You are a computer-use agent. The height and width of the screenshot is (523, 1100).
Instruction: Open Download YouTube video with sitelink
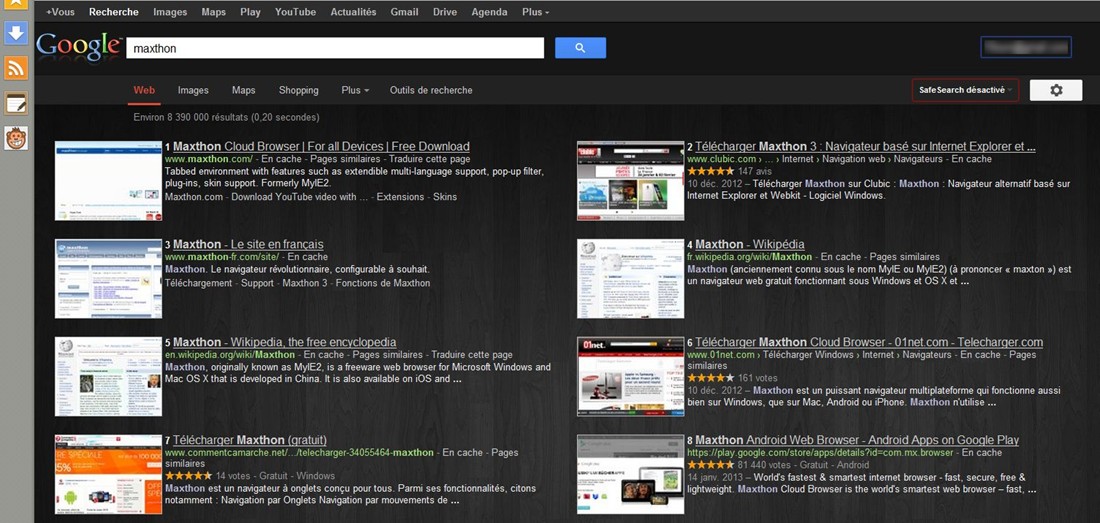(300, 197)
